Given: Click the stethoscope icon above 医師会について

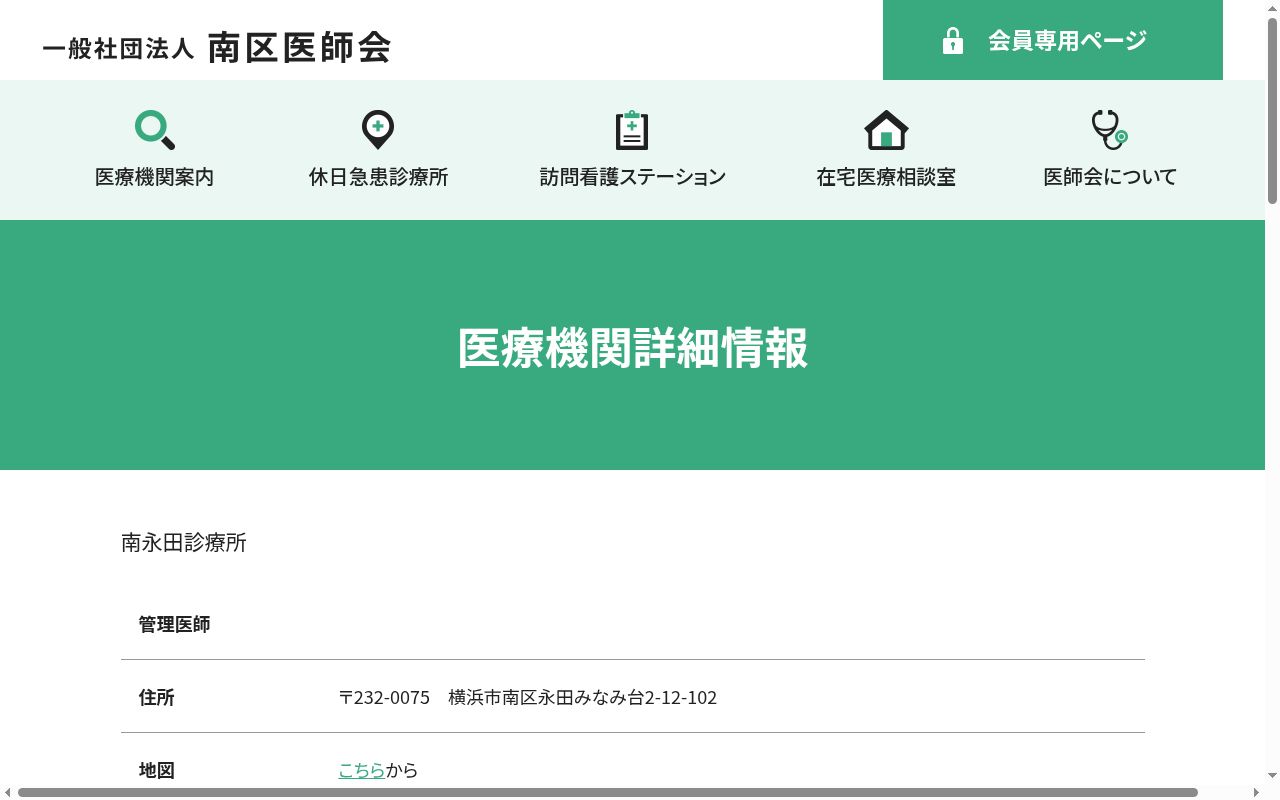Looking at the screenshot, I should pyautogui.click(x=1109, y=130).
